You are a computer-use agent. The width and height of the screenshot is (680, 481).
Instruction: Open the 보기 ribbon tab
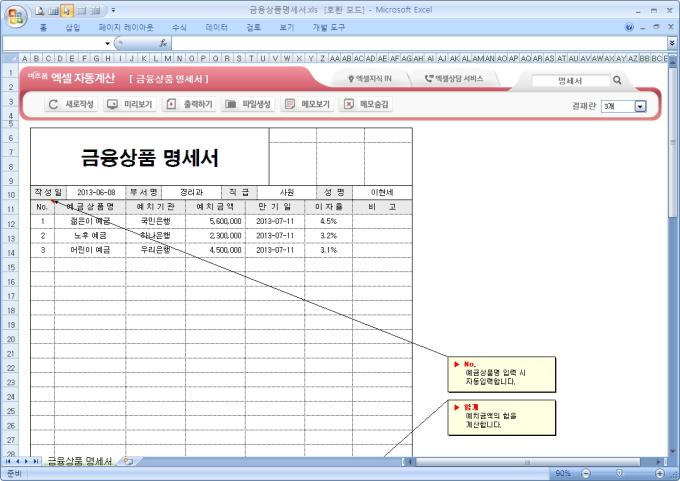[287, 28]
